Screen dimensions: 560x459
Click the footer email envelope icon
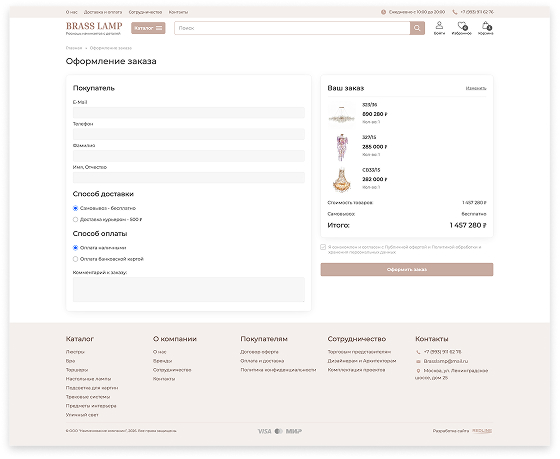click(x=418, y=361)
